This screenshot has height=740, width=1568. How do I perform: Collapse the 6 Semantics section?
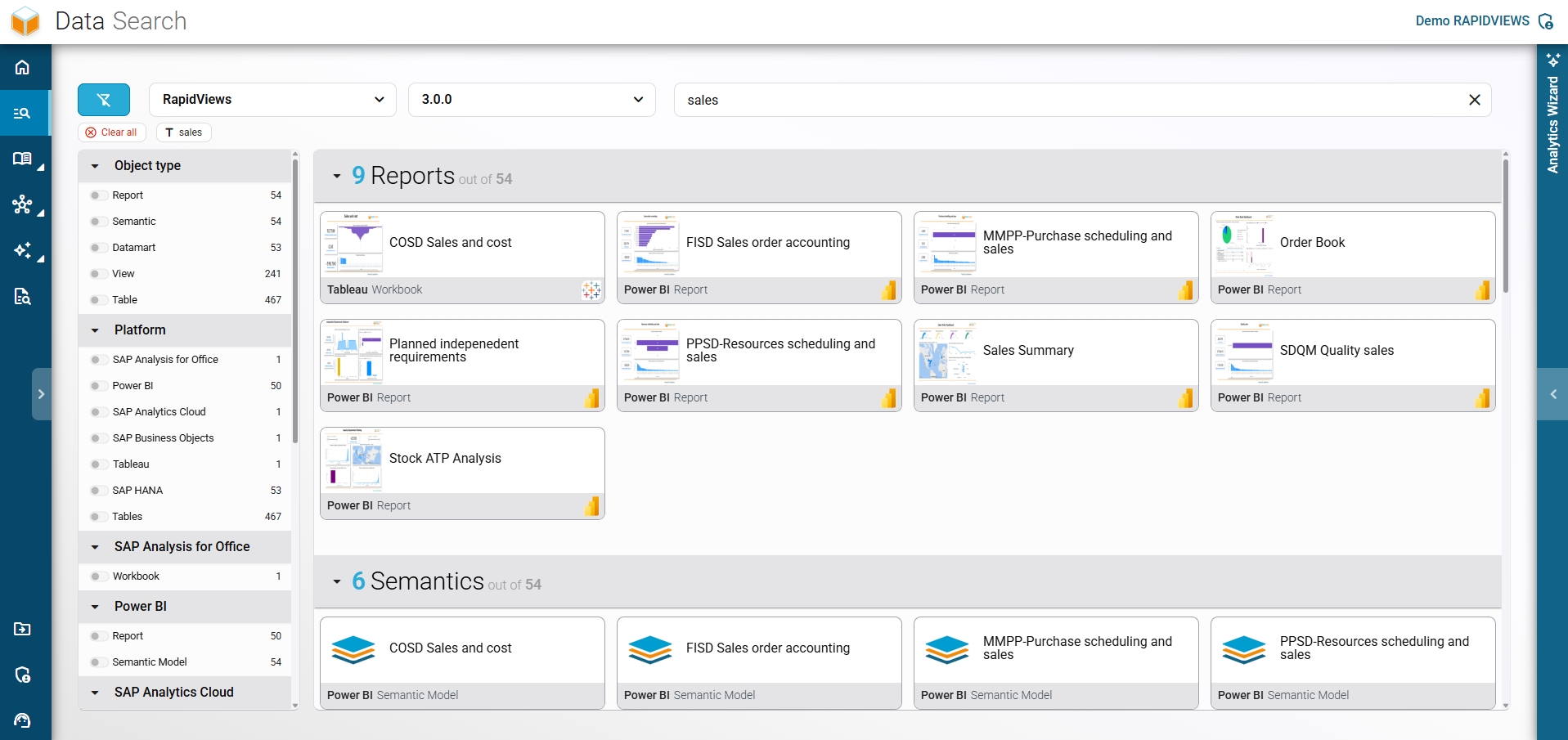tap(336, 581)
